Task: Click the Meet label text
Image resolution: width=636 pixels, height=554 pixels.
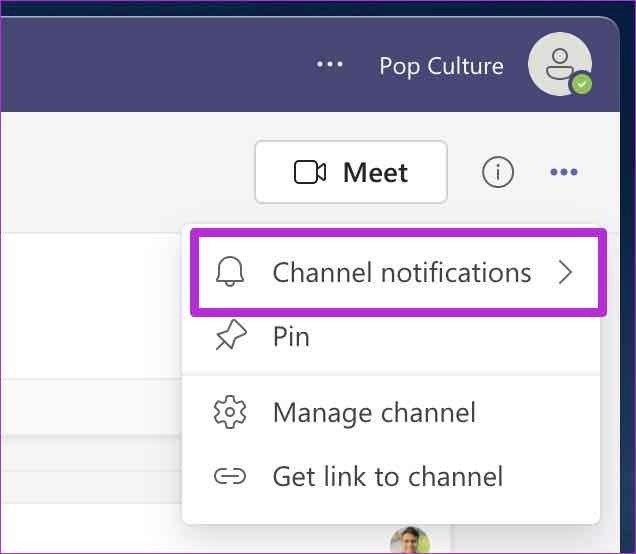Action: 375,173
